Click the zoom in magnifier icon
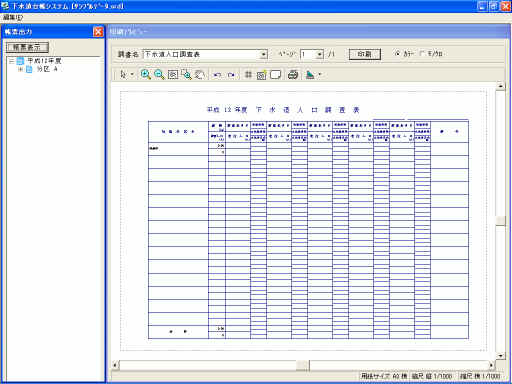 point(145,75)
